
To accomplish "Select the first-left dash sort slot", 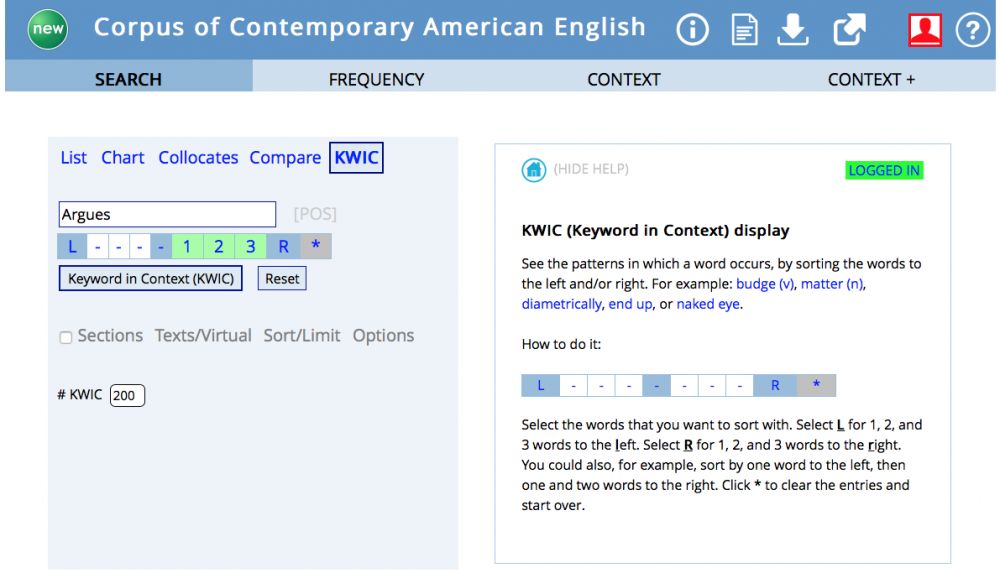I will [x=140, y=246].
